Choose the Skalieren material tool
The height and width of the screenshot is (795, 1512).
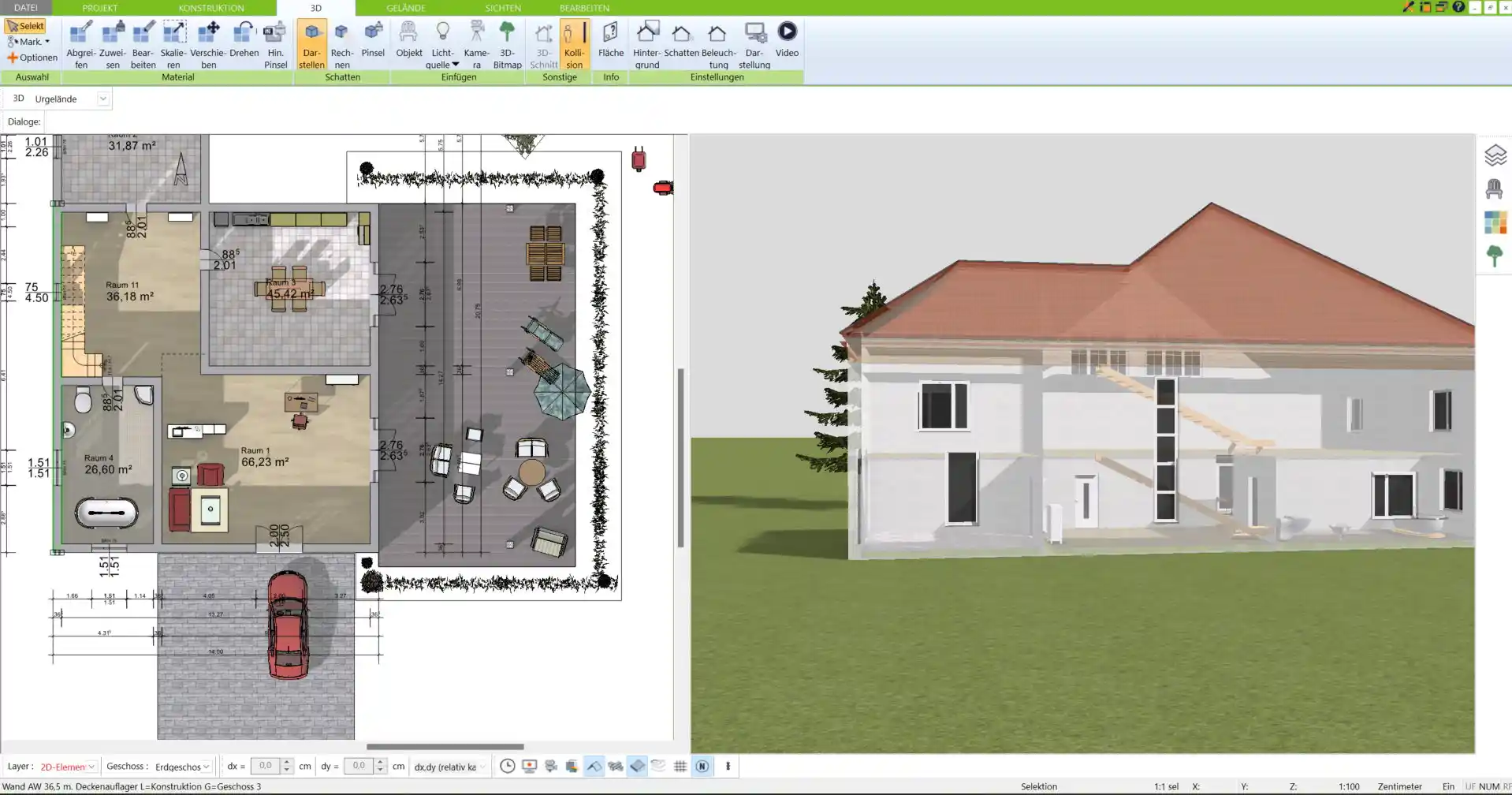point(173,45)
